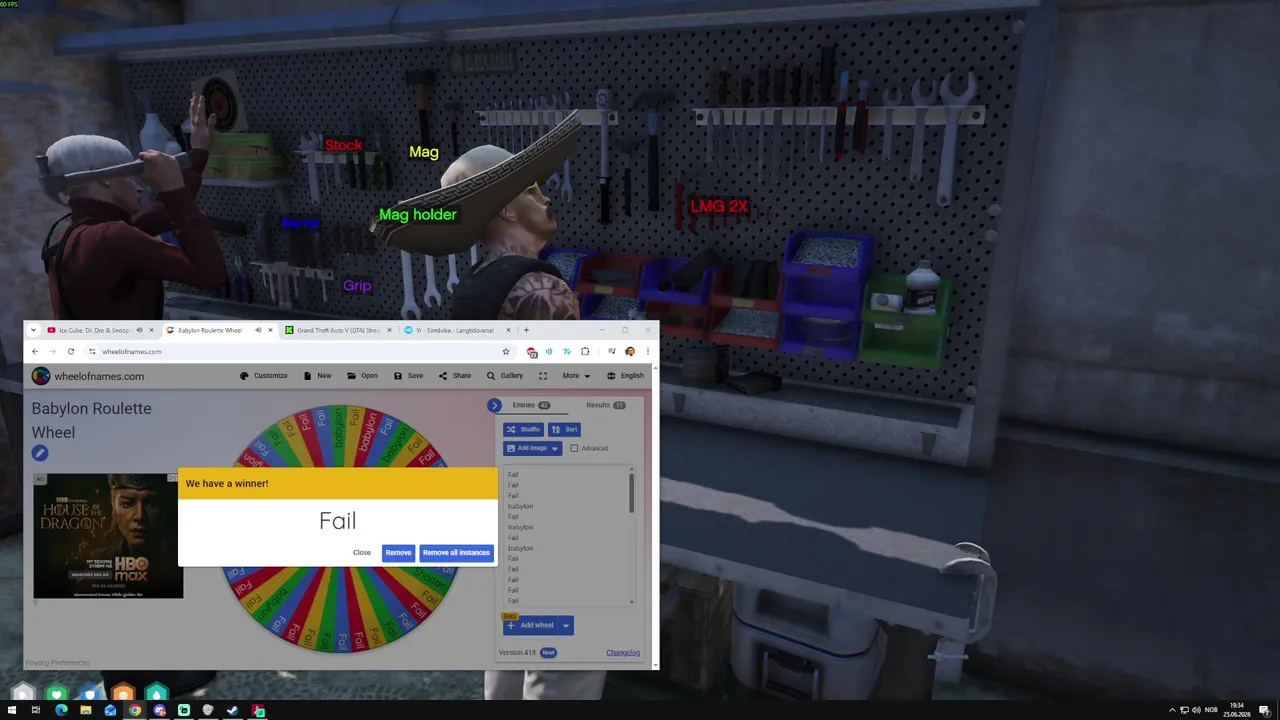The image size is (1280, 720).
Task: Click the Remove button in winner dialog
Action: click(x=398, y=552)
